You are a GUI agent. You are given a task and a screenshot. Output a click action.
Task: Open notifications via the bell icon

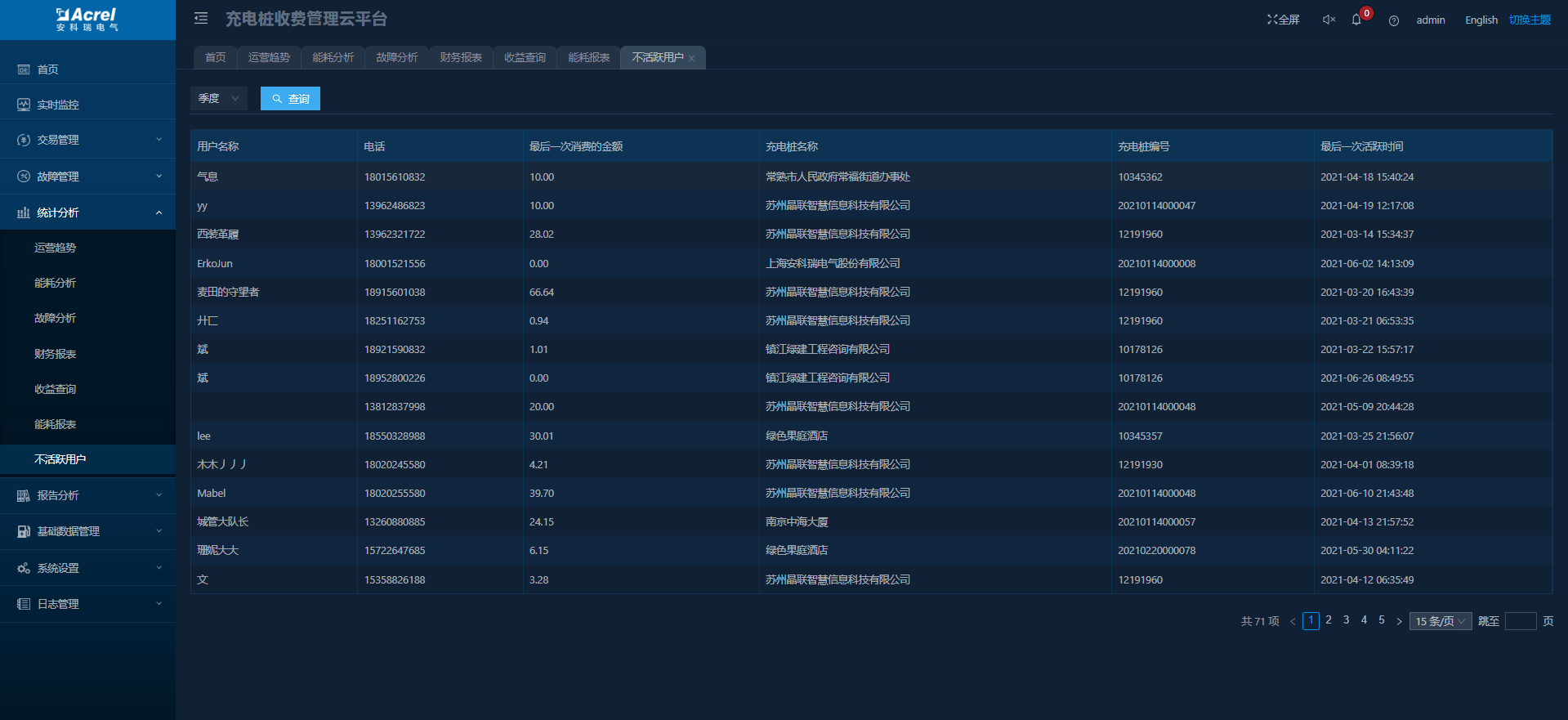pyautogui.click(x=1356, y=20)
